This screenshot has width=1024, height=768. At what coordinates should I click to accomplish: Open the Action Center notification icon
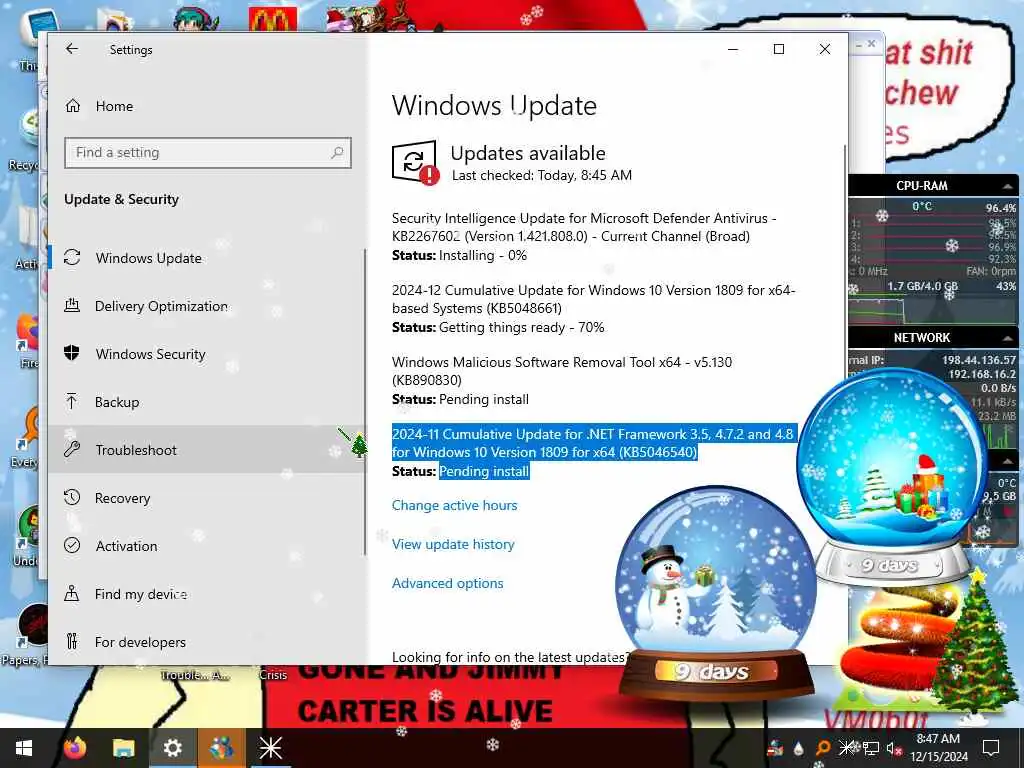(991, 748)
